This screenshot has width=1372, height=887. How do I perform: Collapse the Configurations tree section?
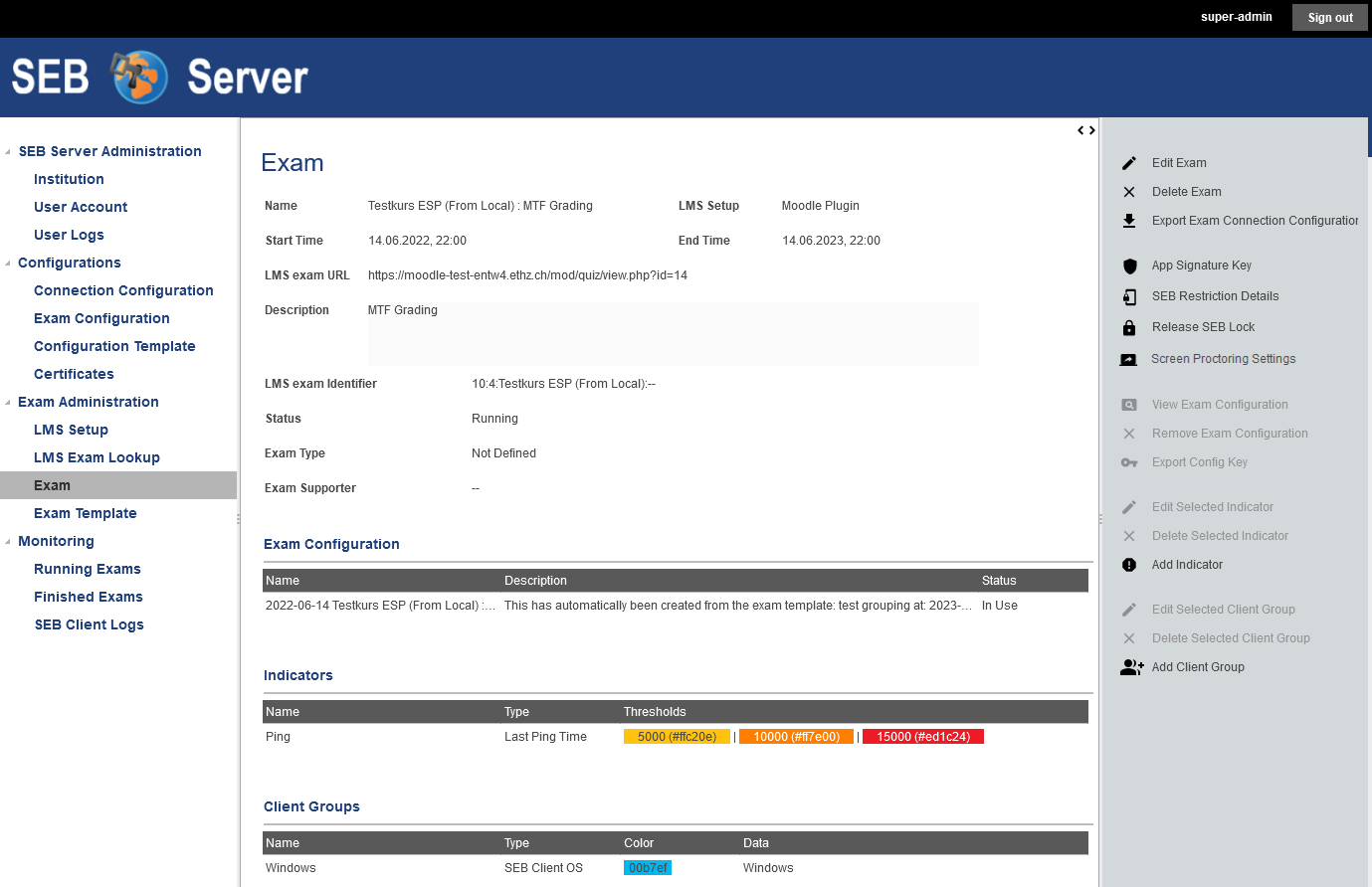click(9, 264)
